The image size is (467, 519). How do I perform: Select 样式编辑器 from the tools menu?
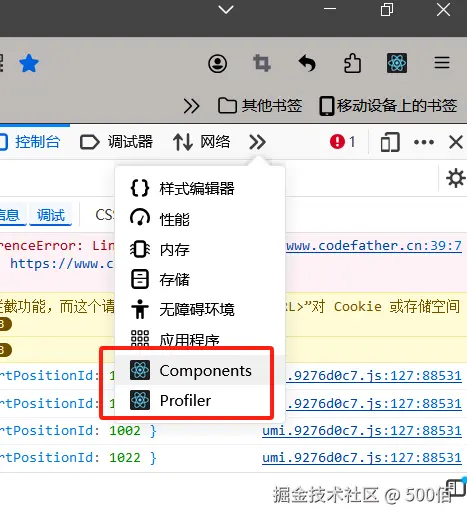[200, 188]
